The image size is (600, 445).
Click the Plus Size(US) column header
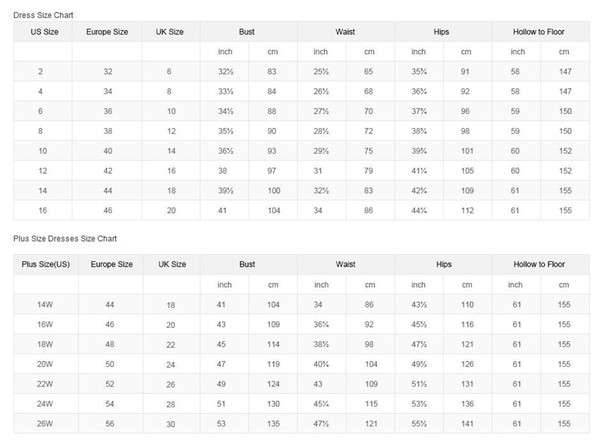tap(46, 264)
